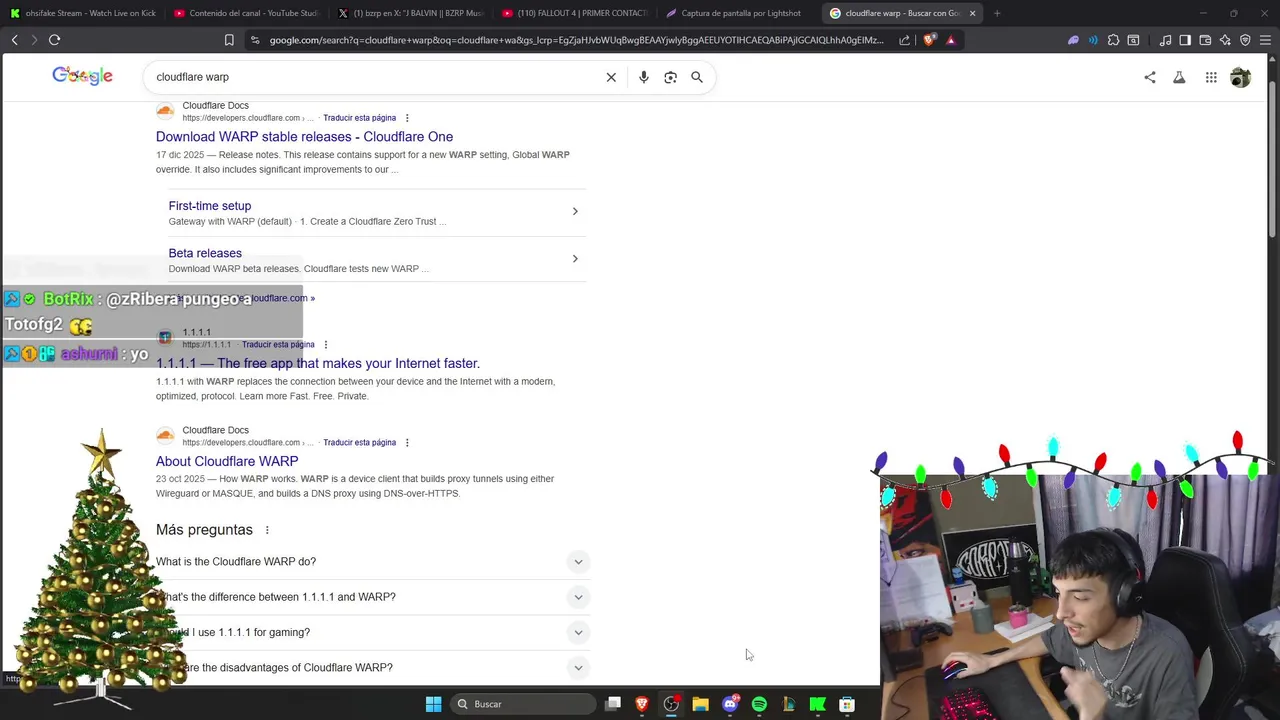Expand difference between 1.1.1.1 and WARP
The image size is (1280, 720).
[372, 597]
